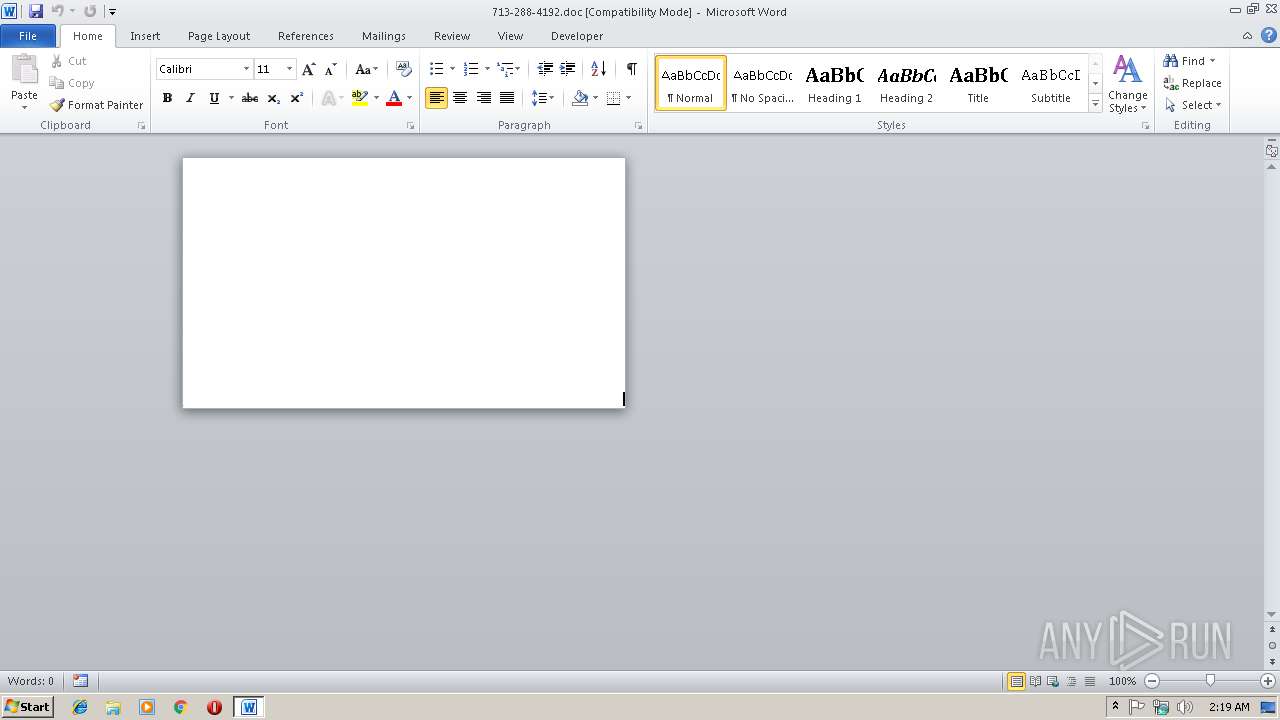Open the Paragraph dialog launcher
The width and height of the screenshot is (1280, 720).
(x=639, y=126)
